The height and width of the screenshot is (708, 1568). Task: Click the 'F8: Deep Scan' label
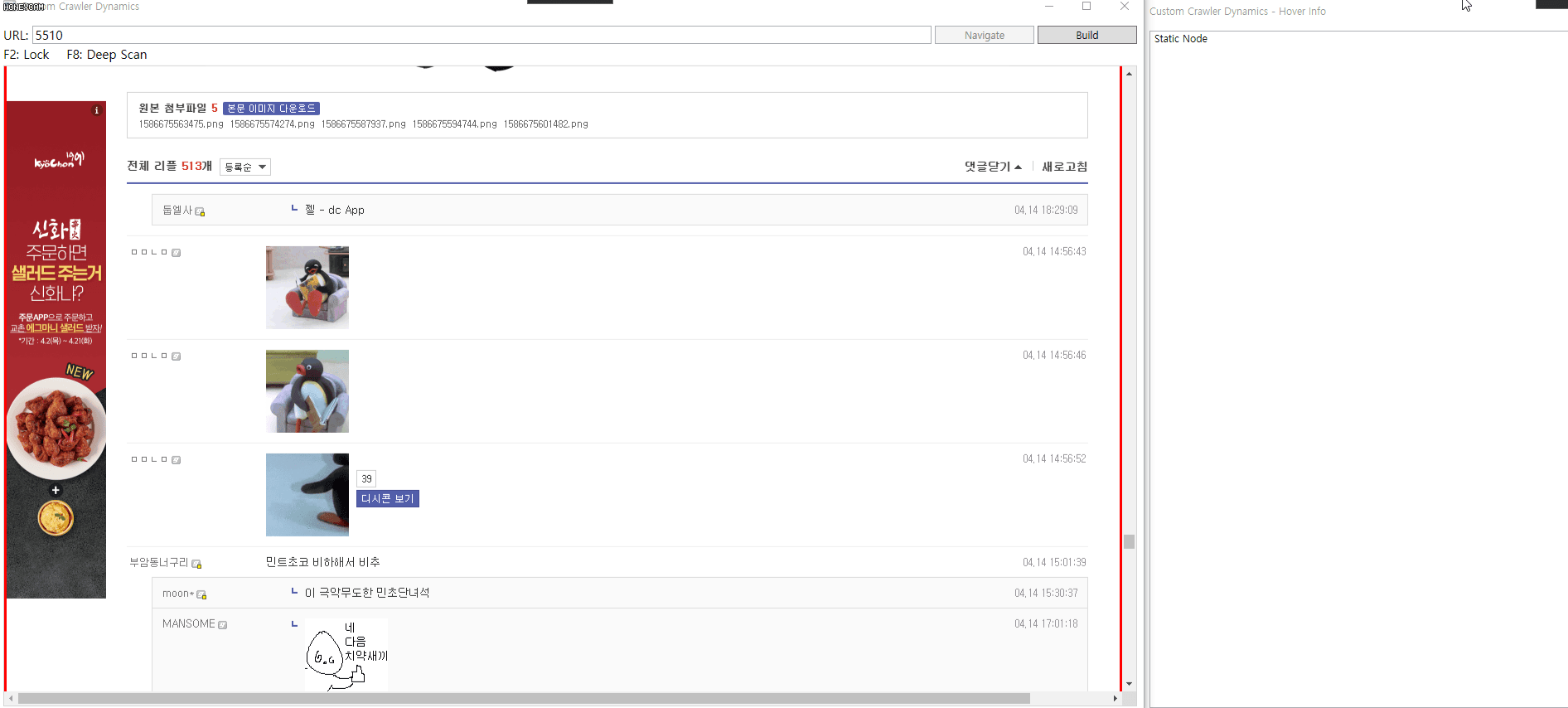107,55
